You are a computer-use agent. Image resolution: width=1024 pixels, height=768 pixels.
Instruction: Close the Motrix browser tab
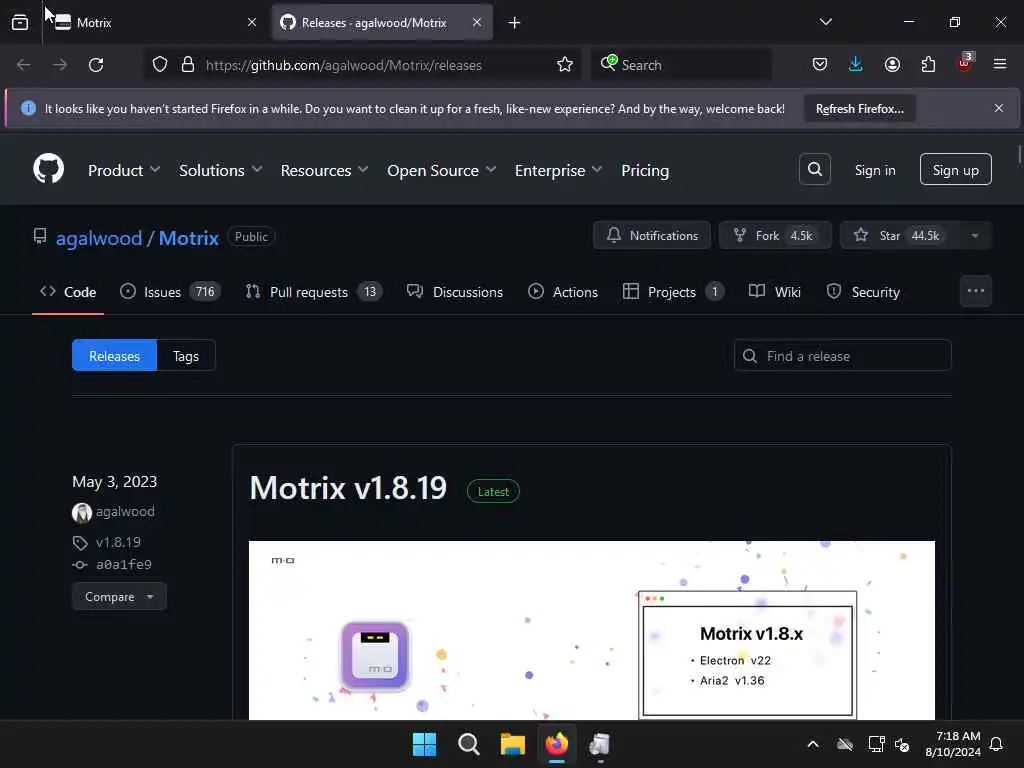252,22
